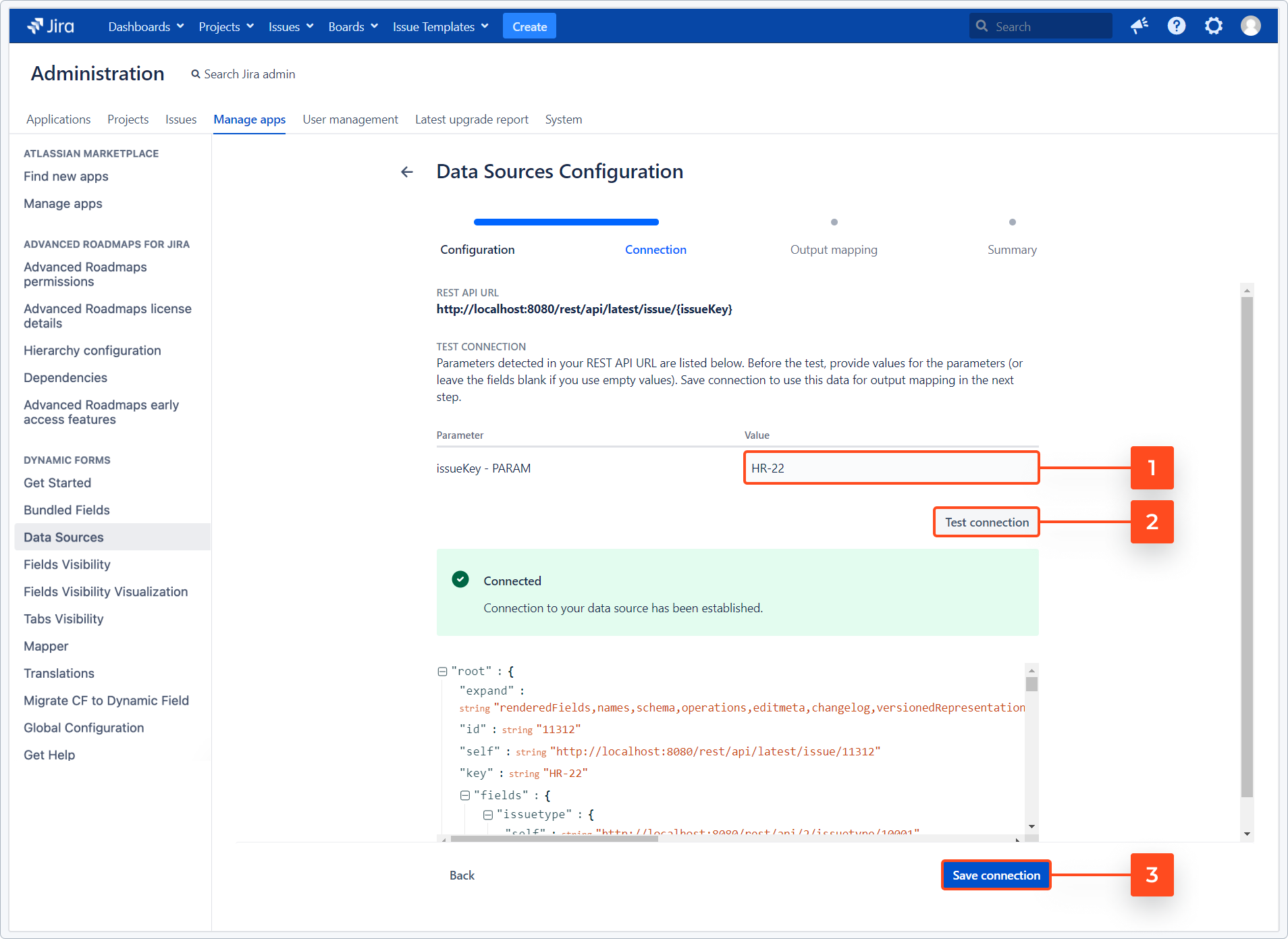The image size is (1288, 939).
Task: Focus the top Search field
Action: [1040, 26]
